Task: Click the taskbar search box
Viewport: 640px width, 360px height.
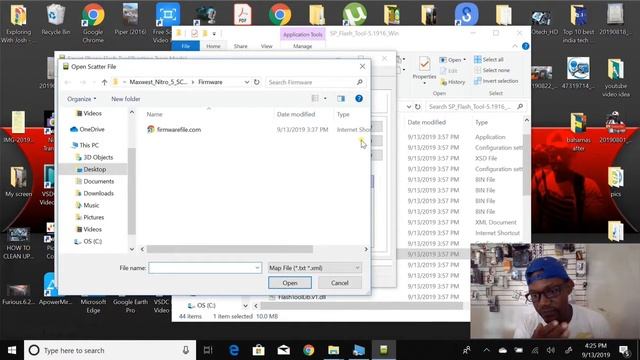Action: (110, 350)
